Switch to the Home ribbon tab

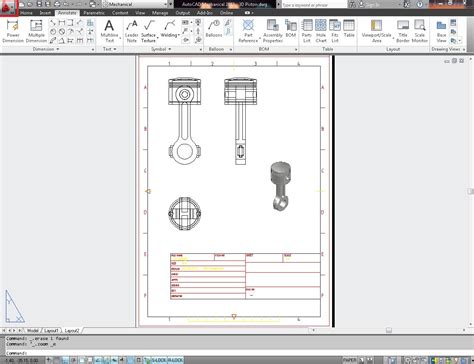click(x=26, y=13)
